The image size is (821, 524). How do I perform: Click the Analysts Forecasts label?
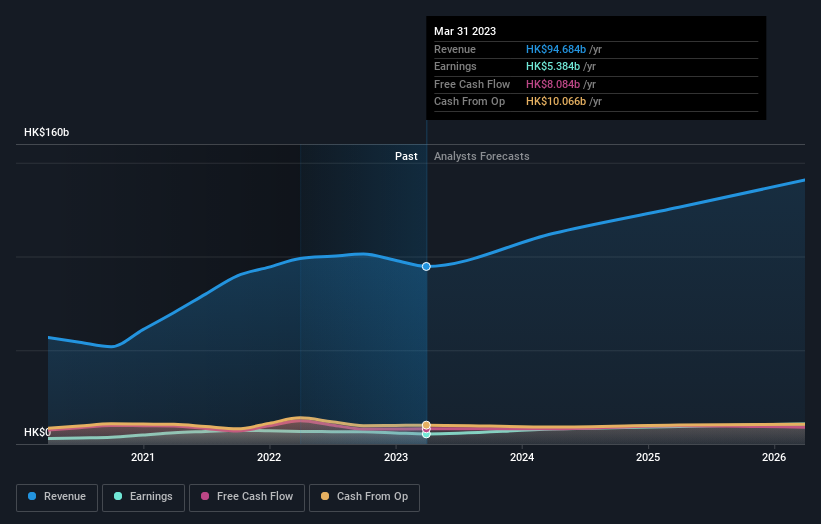point(482,157)
